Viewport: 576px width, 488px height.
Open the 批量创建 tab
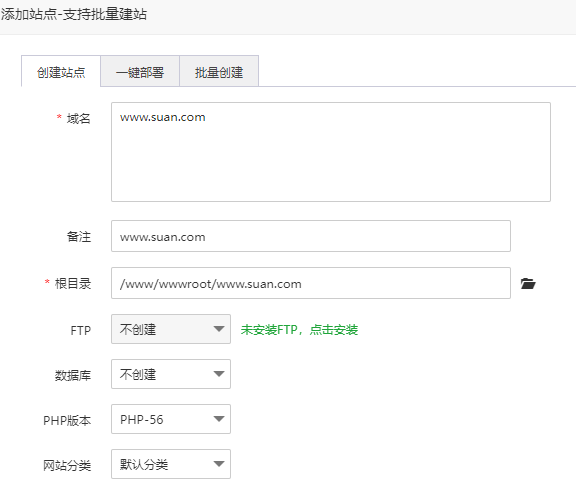tap(219, 72)
